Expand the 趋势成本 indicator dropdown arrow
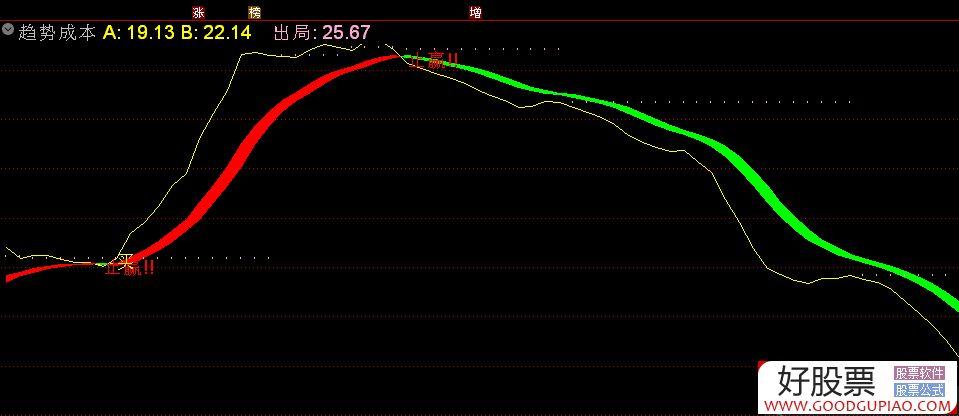Image resolution: width=959 pixels, height=416 pixels. 8,29
